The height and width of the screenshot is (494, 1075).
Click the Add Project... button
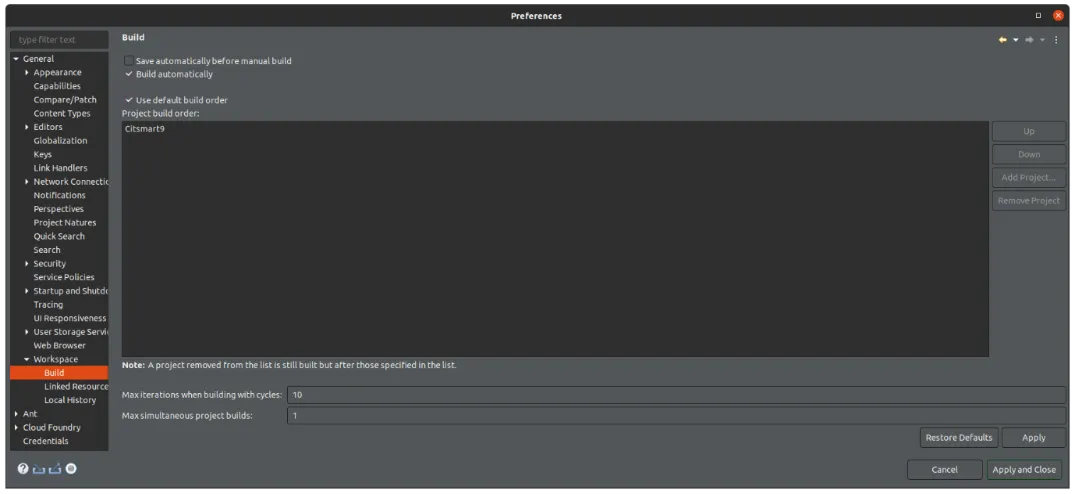1028,177
